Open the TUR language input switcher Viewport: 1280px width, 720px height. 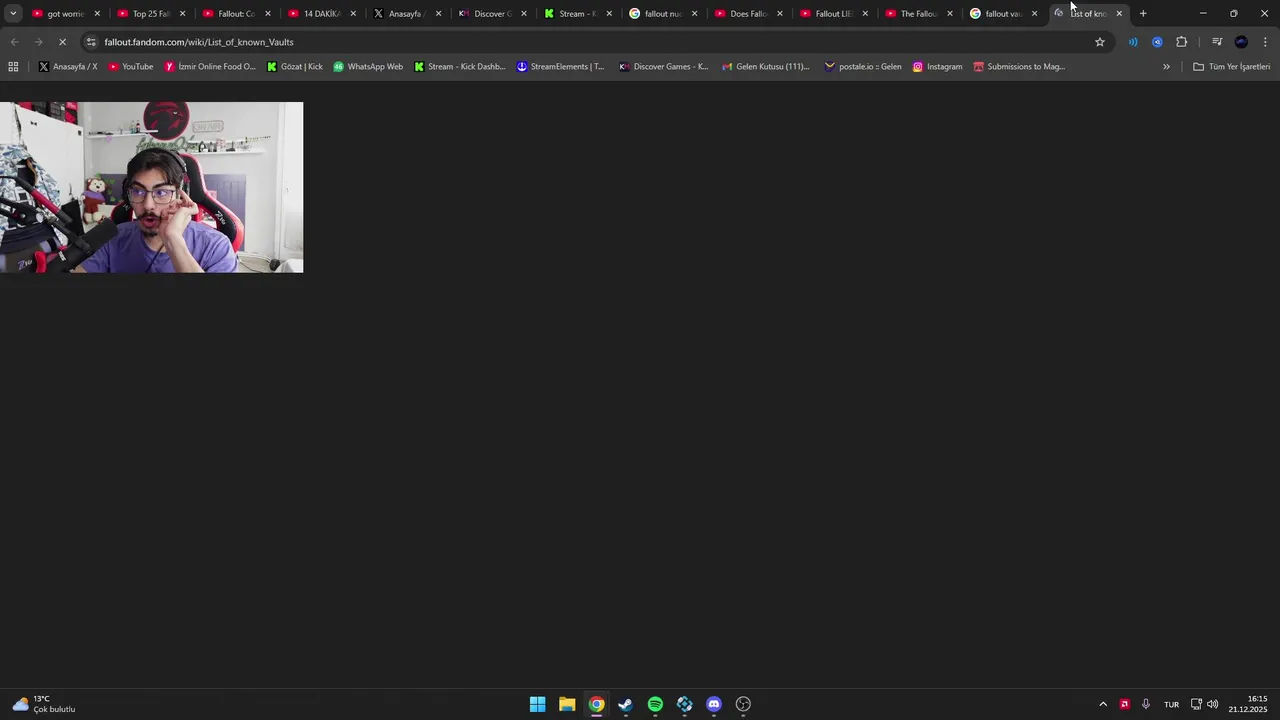pos(1171,704)
